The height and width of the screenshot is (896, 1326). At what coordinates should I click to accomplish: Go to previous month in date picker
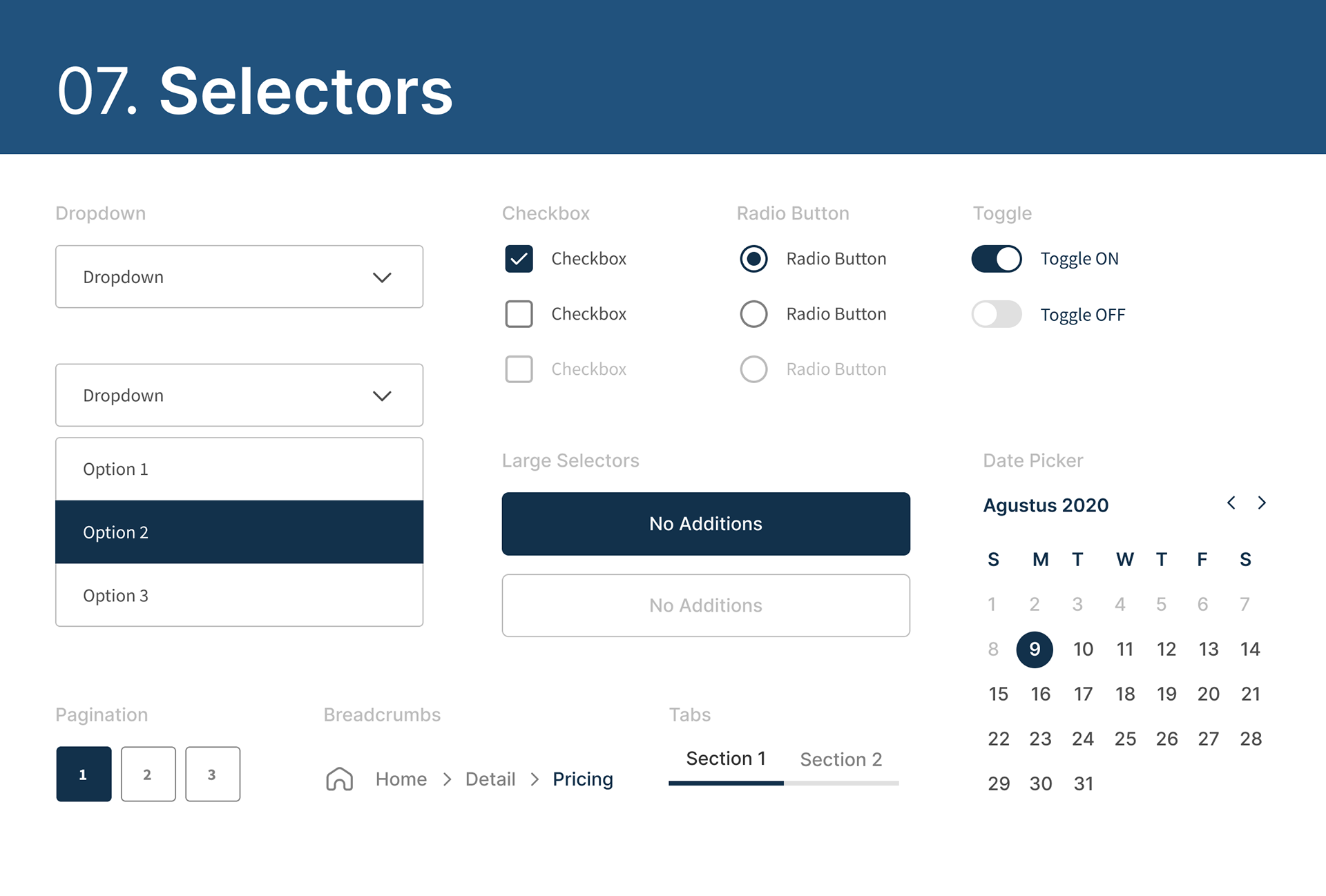point(1231,503)
